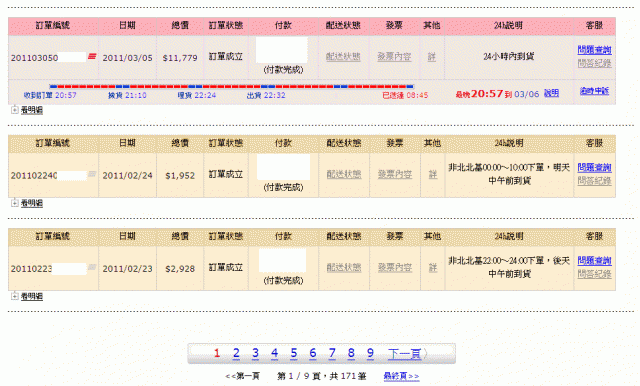Viewport: 640px width, 386px height.
Task: Open 問答紀錄 for the 2011/03/05 order
Action: point(594,63)
